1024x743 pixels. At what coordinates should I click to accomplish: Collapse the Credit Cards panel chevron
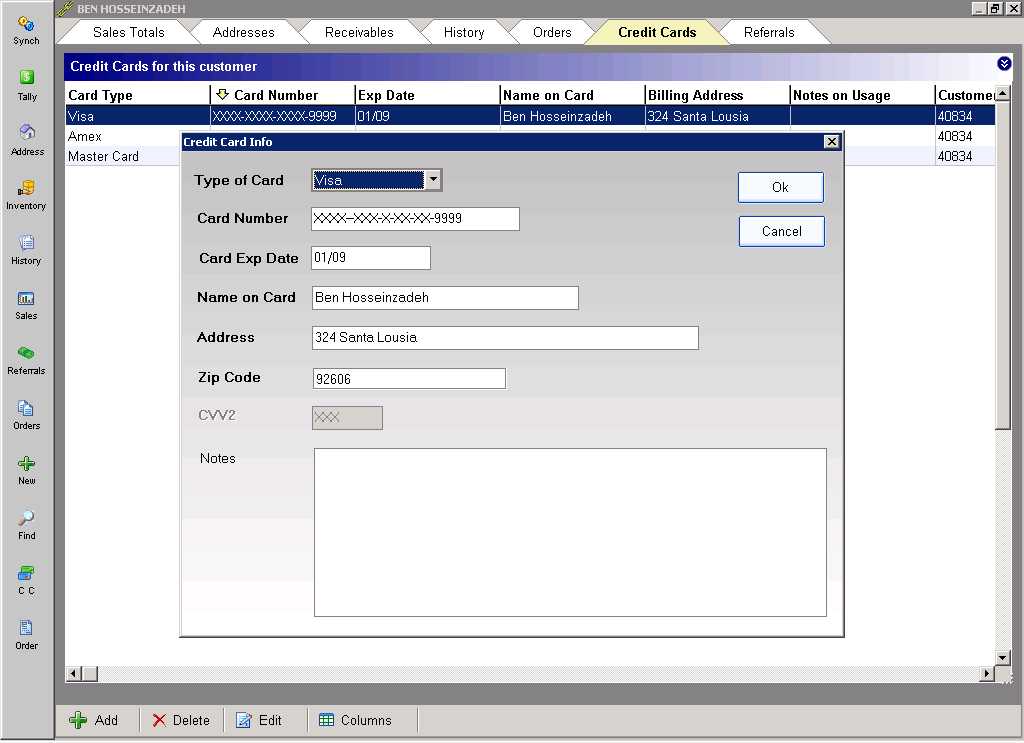(x=1004, y=64)
